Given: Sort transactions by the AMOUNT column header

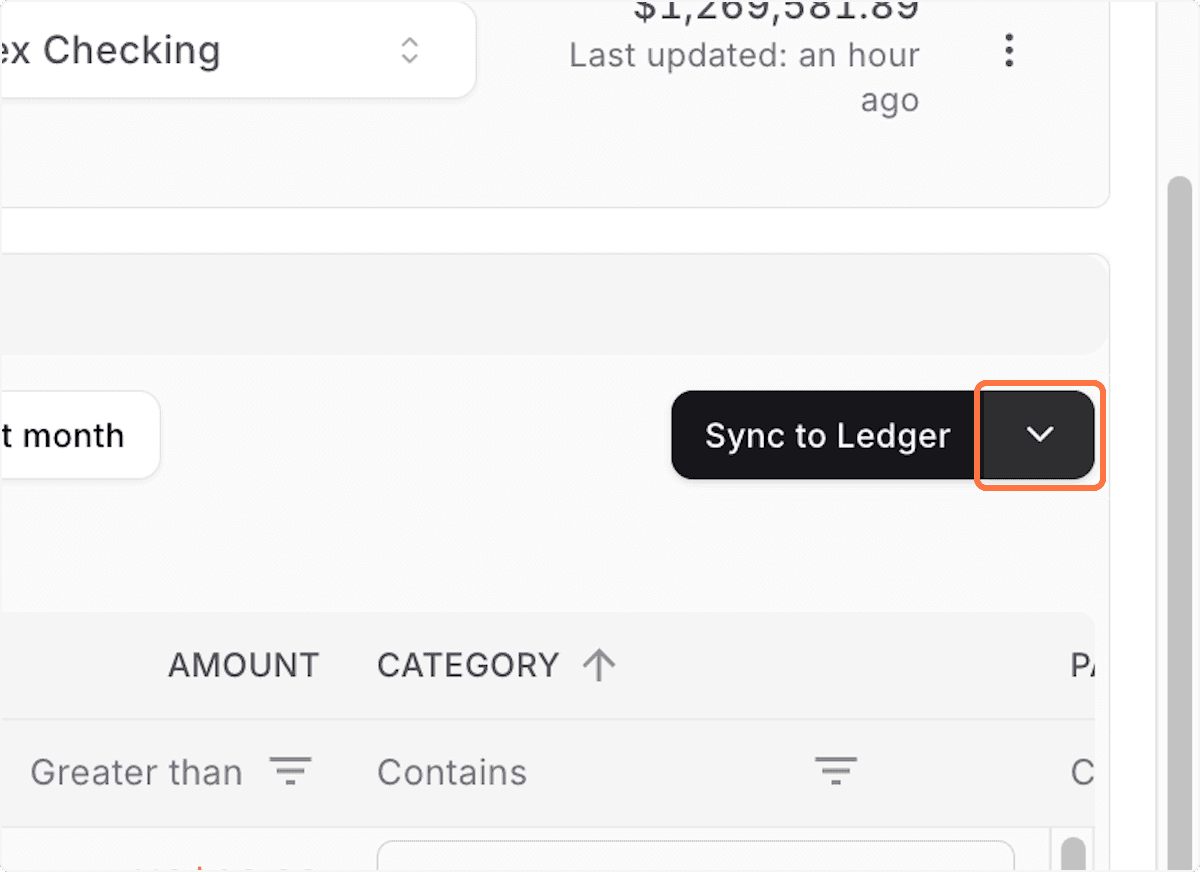Looking at the screenshot, I should tap(243, 664).
